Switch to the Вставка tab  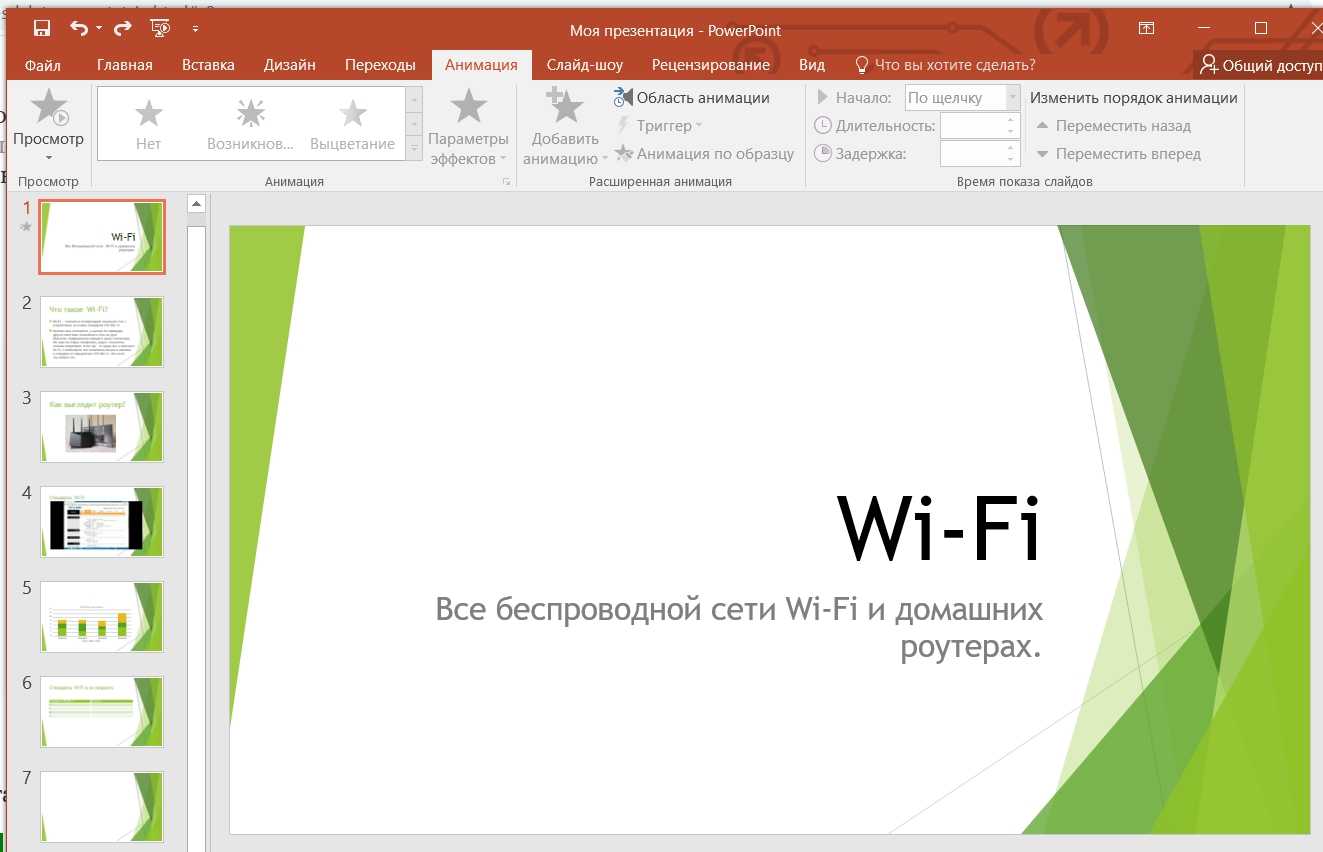(208, 65)
